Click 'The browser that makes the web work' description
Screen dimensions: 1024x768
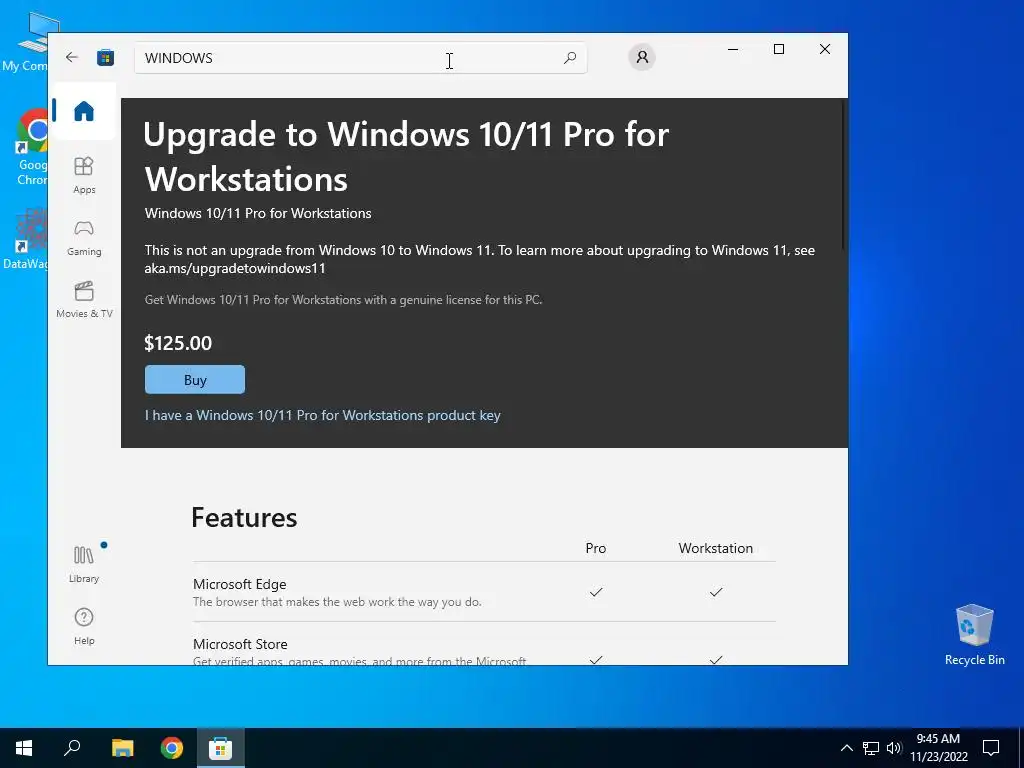click(337, 601)
